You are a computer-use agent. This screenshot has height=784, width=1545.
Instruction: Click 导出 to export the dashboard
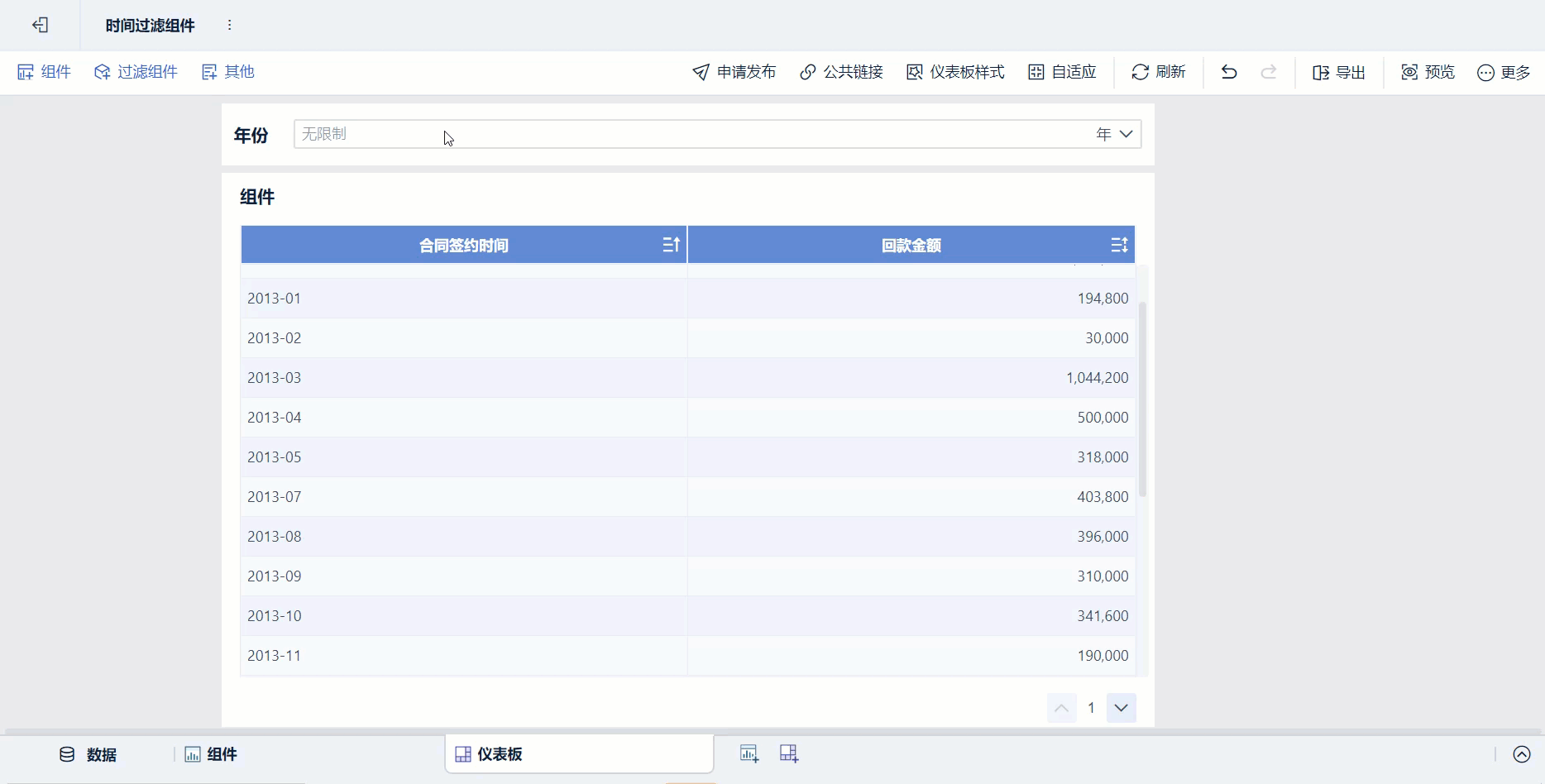pyautogui.click(x=1339, y=72)
